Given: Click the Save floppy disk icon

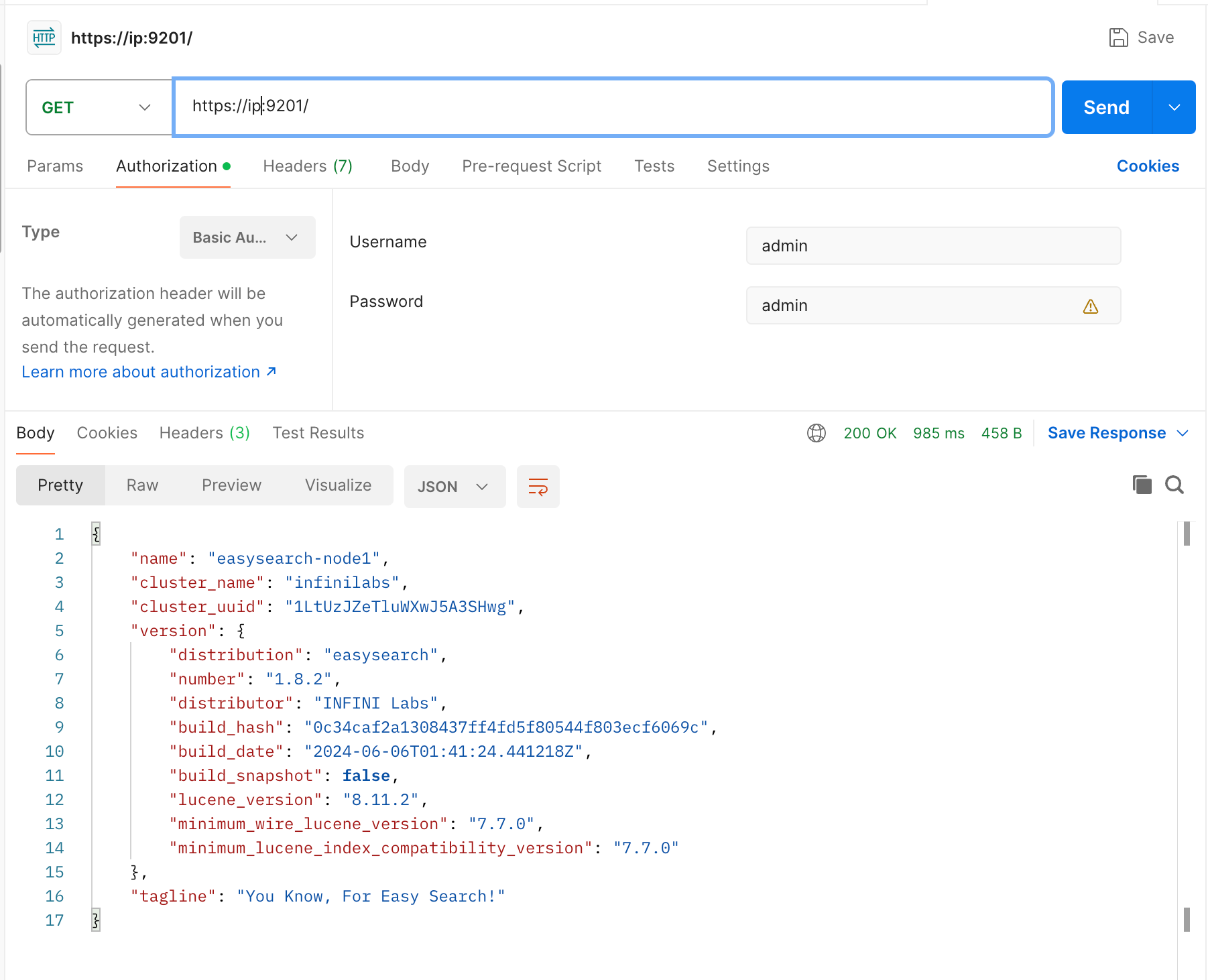Looking at the screenshot, I should [x=1118, y=38].
